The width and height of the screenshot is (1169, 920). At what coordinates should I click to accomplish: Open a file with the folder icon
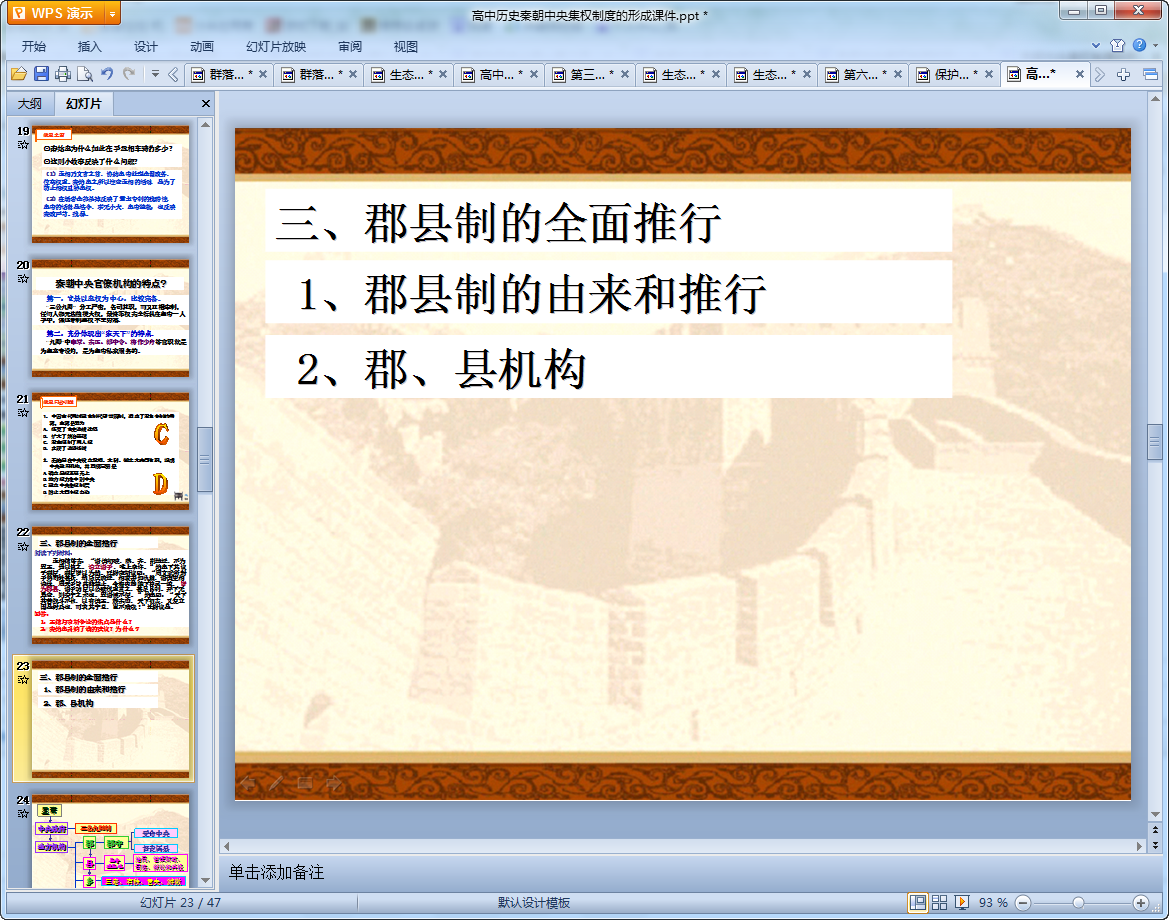[x=19, y=74]
